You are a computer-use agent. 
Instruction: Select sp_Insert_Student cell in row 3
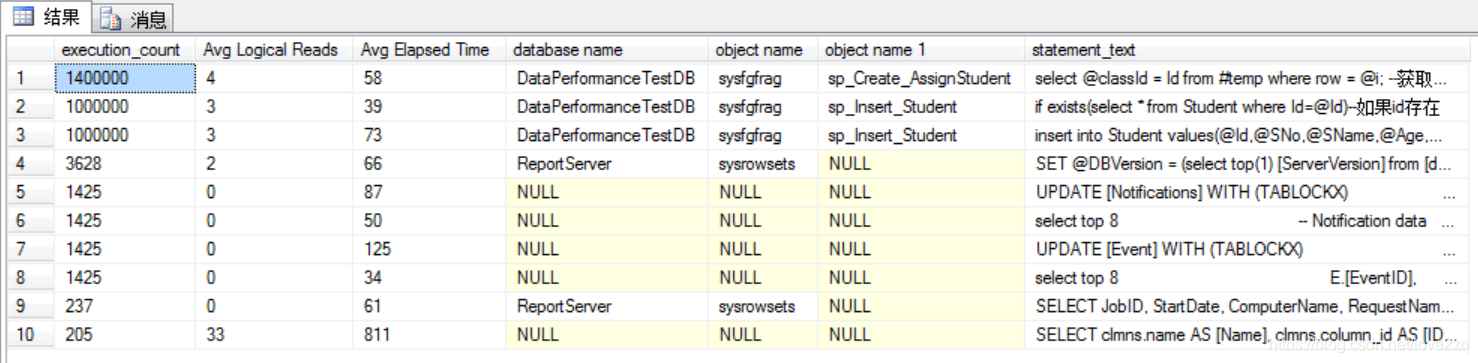(921, 135)
